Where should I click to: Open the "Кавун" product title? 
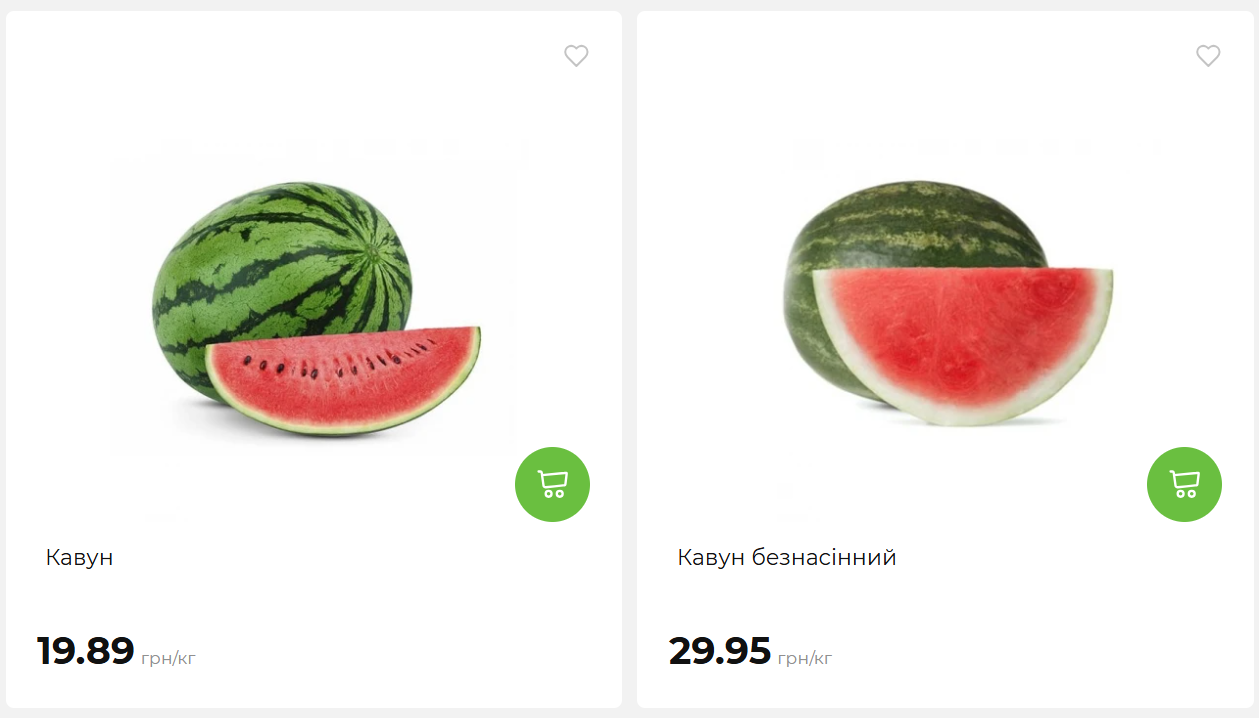[x=79, y=558]
